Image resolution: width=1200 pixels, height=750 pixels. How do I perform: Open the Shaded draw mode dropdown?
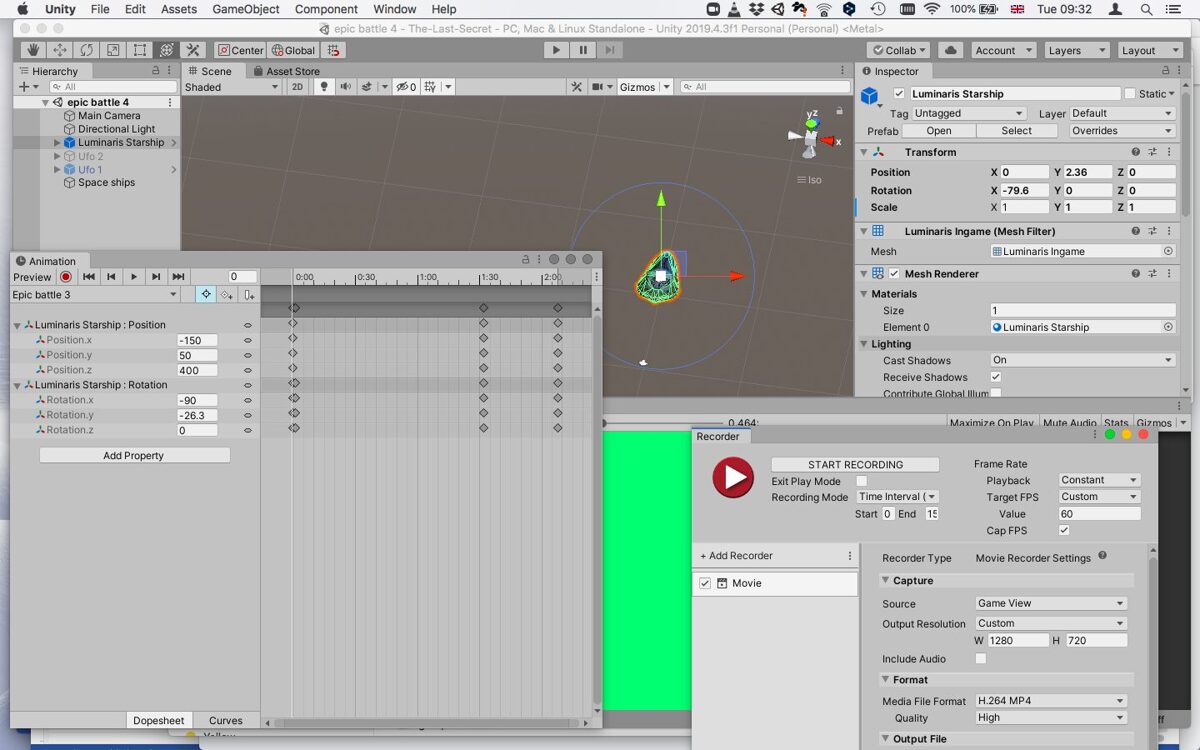coord(232,87)
